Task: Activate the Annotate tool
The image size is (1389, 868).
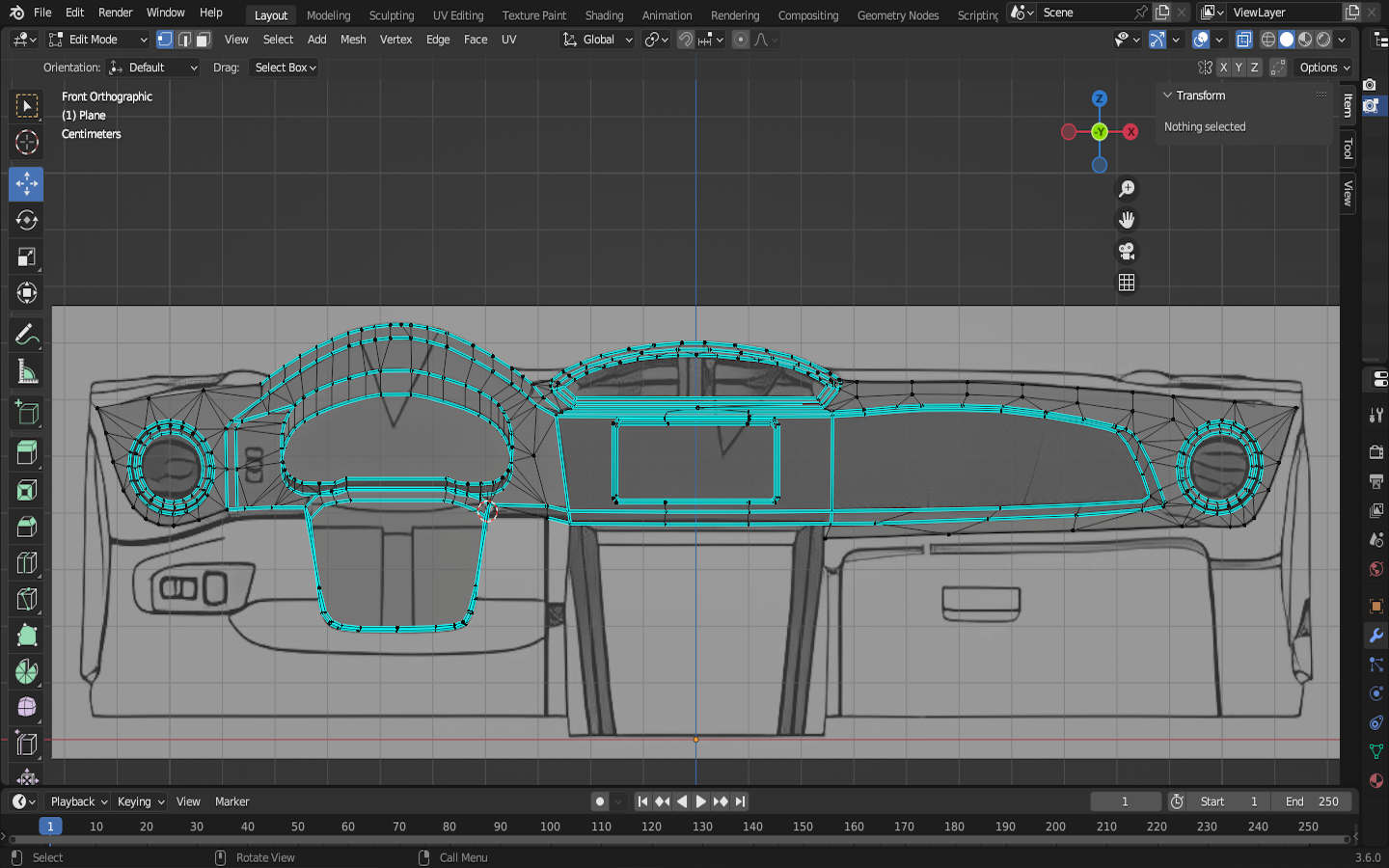Action: [26, 335]
